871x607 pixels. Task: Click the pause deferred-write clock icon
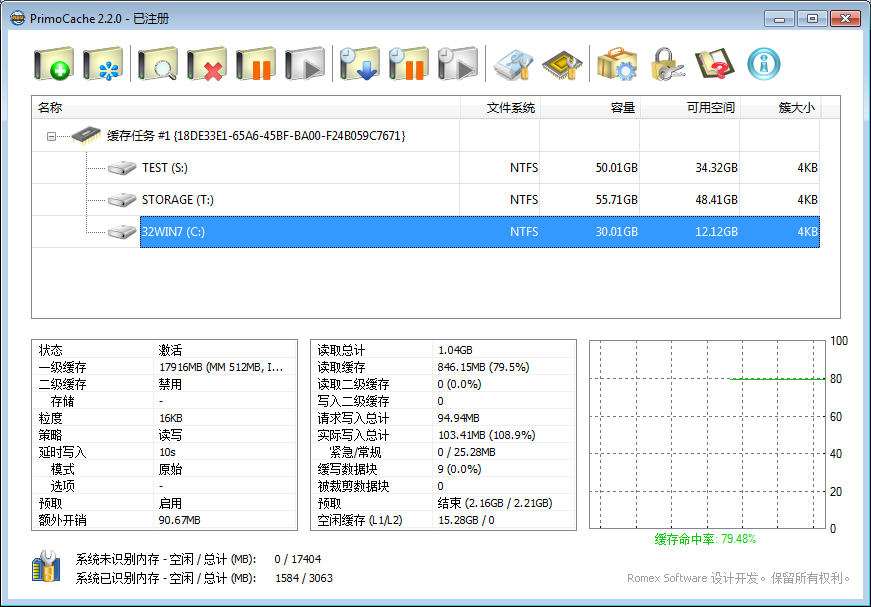pos(408,63)
